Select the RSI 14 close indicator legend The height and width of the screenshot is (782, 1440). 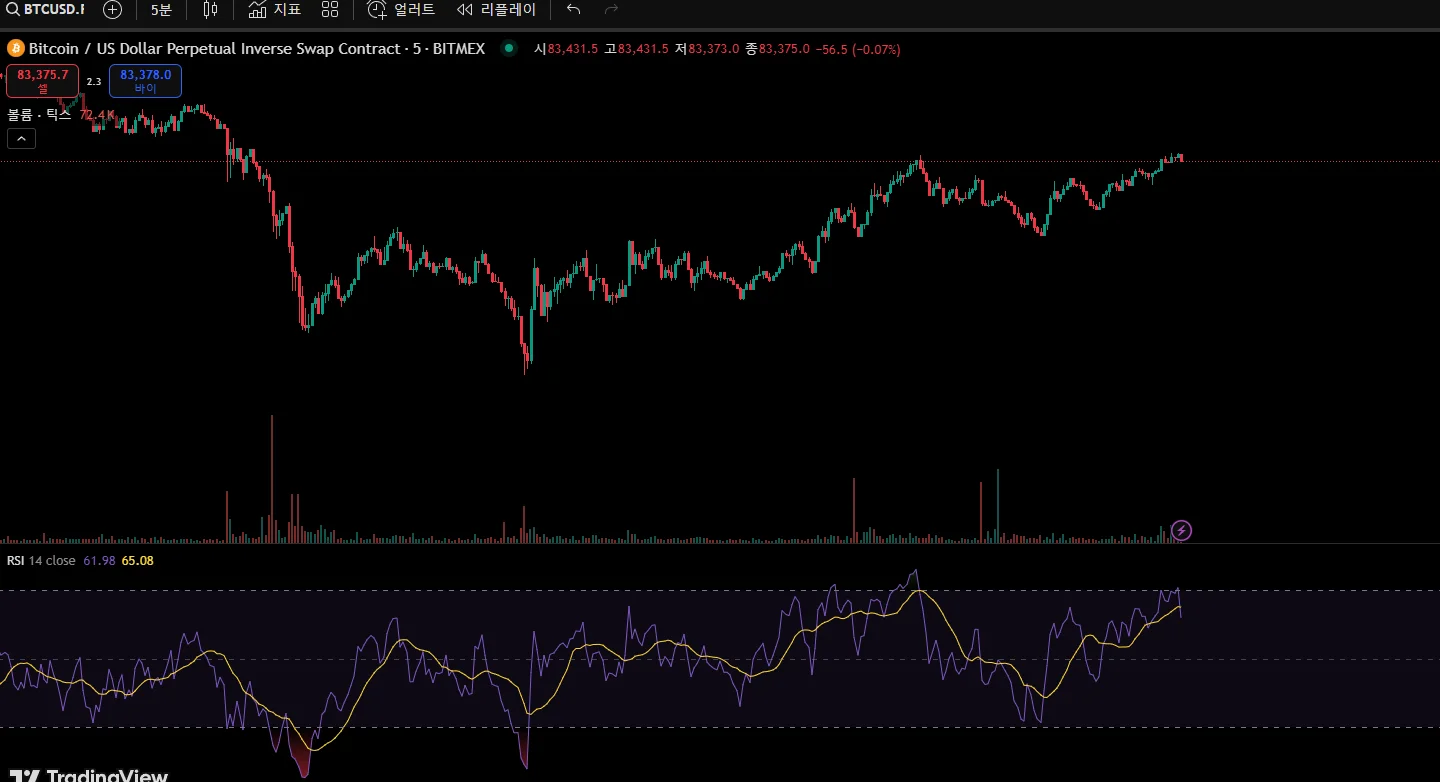click(41, 561)
